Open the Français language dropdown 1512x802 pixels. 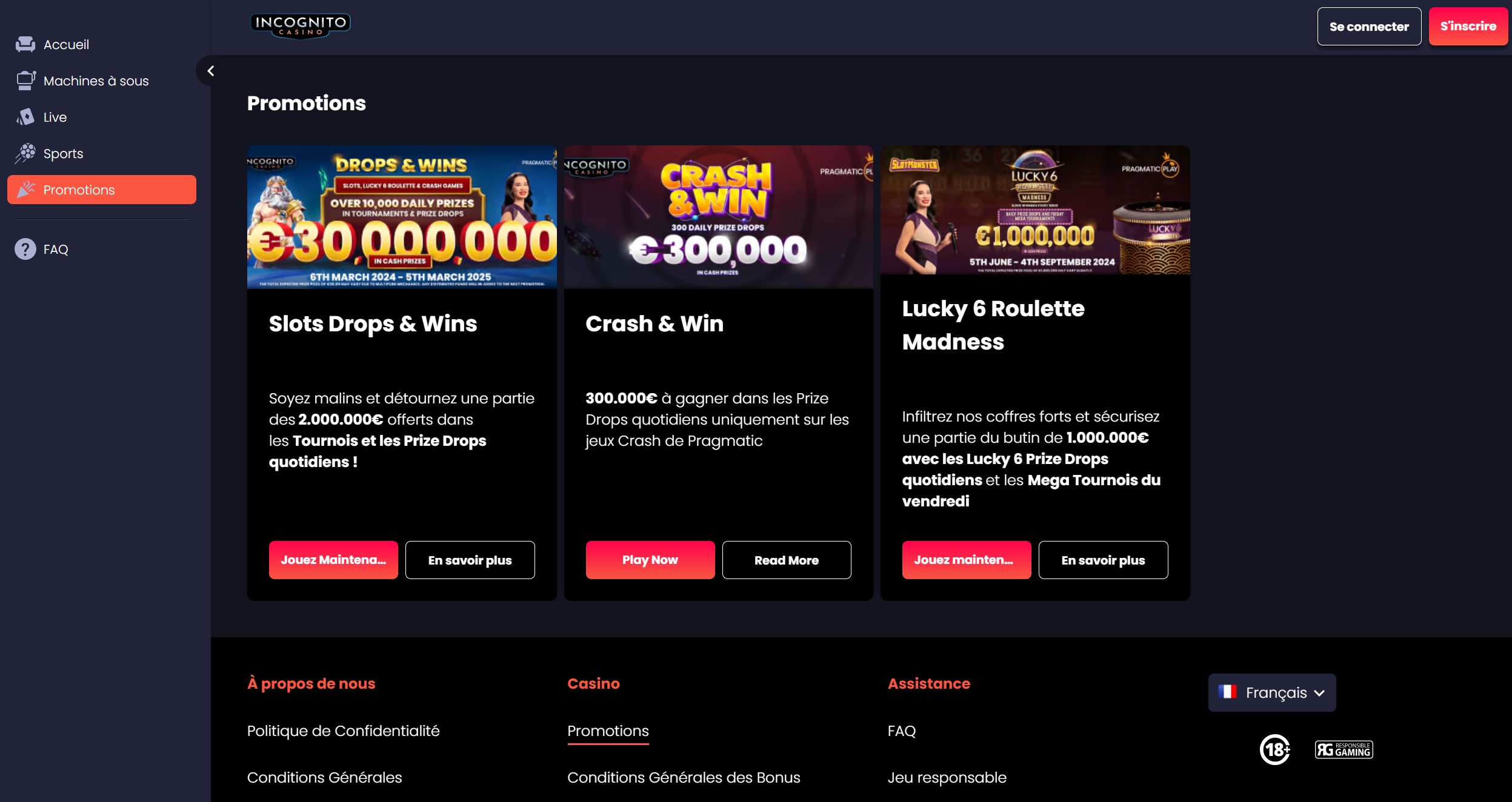[x=1271, y=692]
